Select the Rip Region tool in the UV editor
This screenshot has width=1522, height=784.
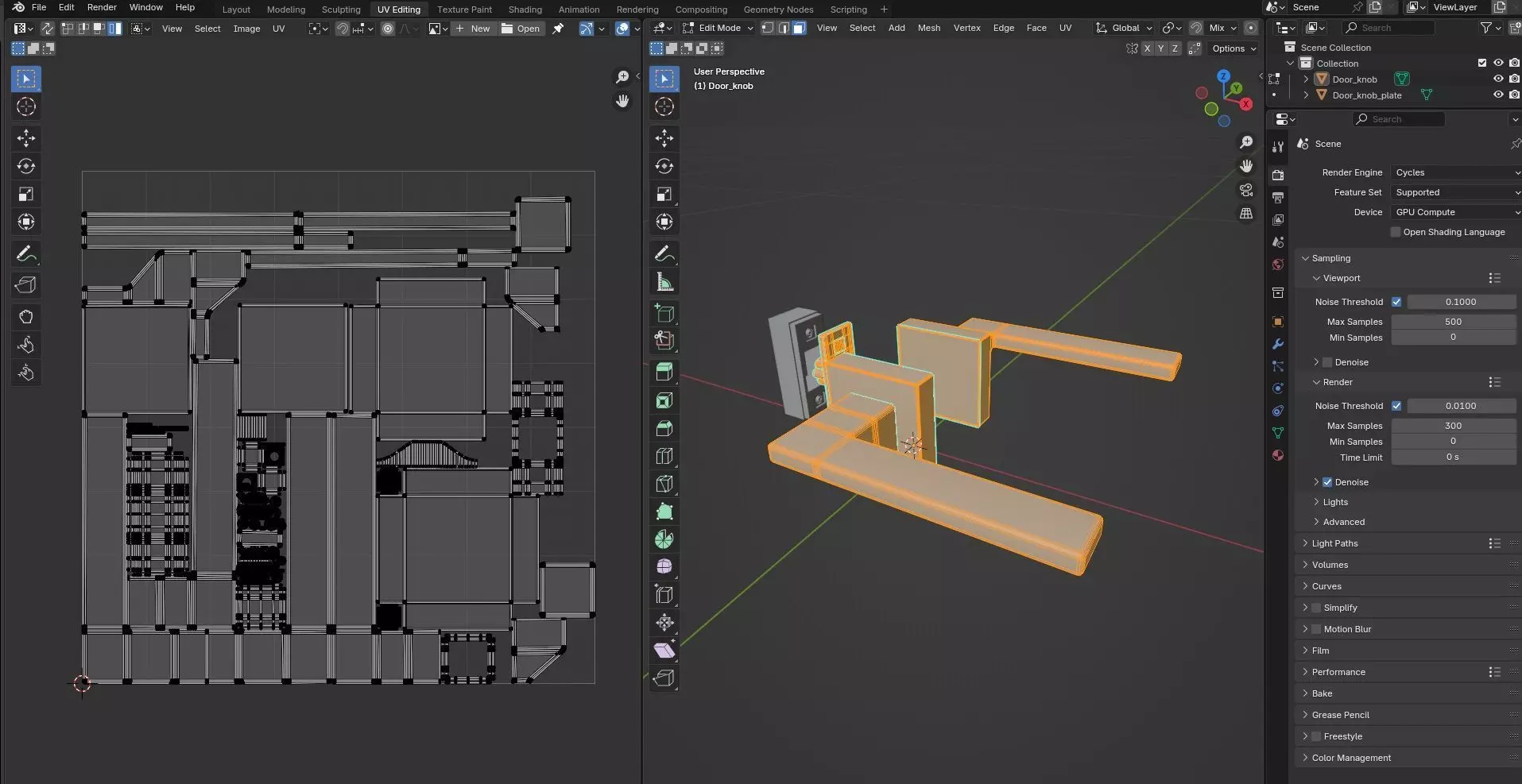pyautogui.click(x=26, y=285)
